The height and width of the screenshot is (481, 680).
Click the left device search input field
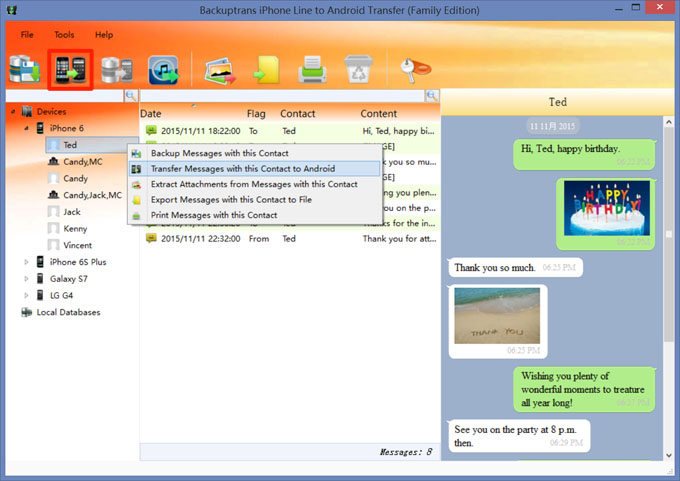point(65,96)
